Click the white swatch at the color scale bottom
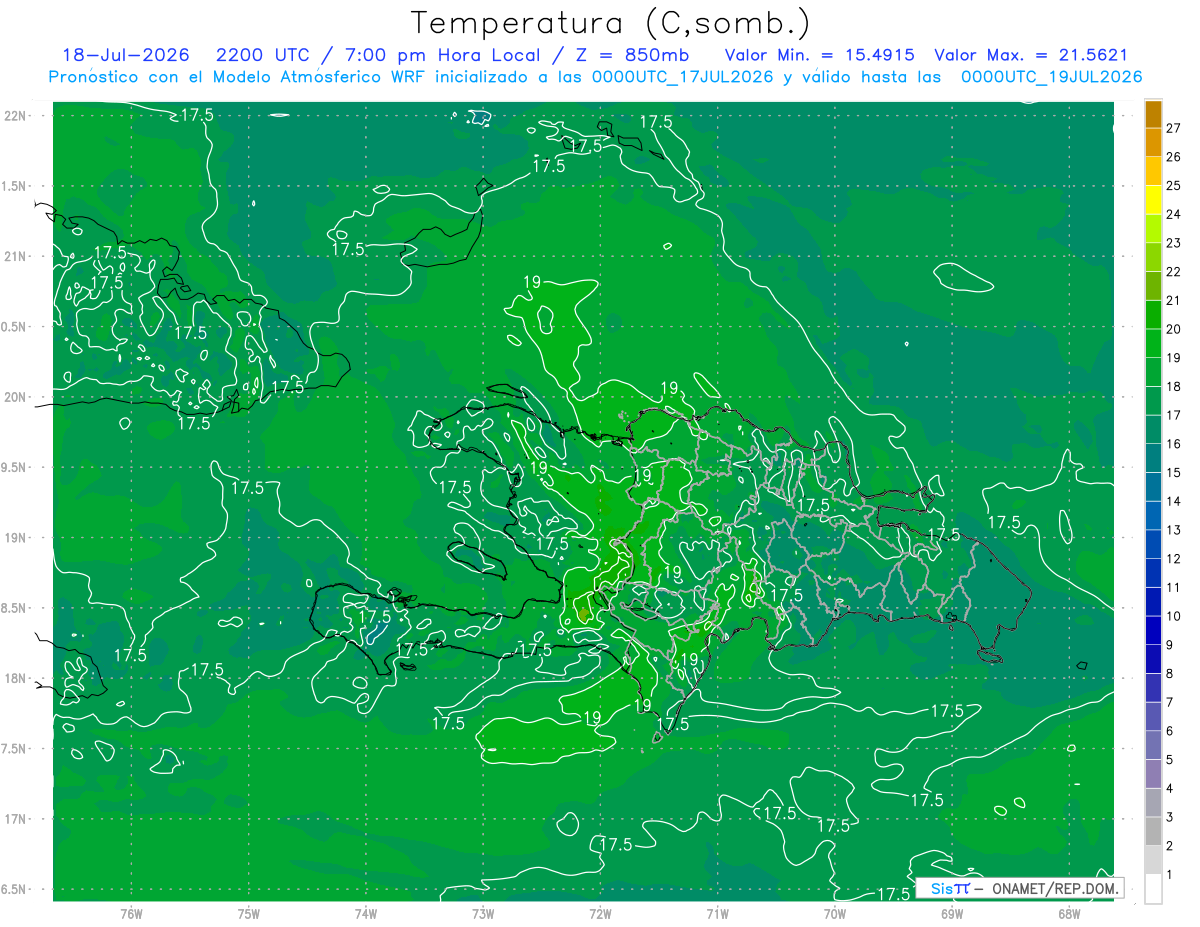This screenshot has height=927, width=1200. [x=1153, y=889]
